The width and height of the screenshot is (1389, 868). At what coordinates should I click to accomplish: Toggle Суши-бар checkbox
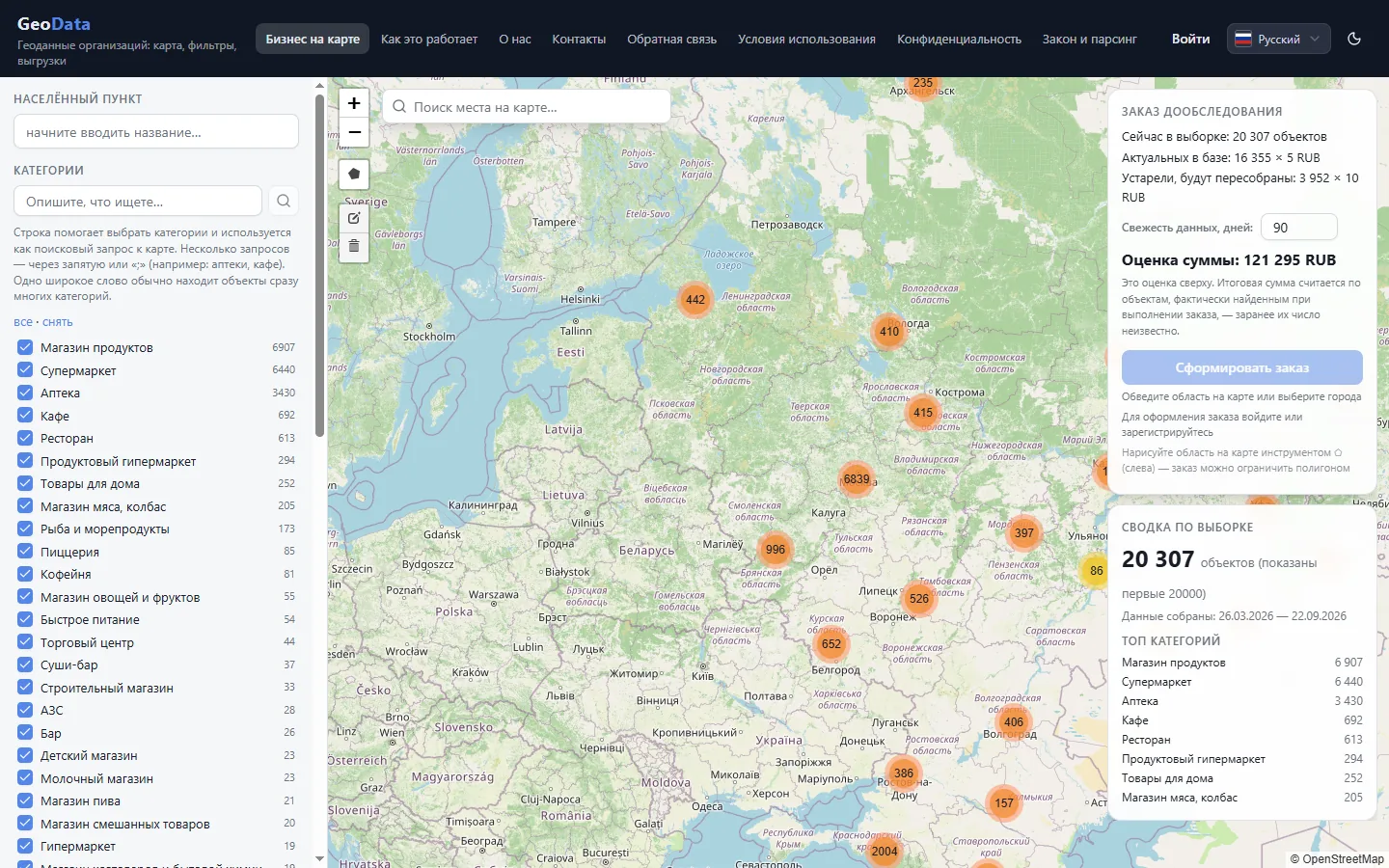[x=25, y=665]
